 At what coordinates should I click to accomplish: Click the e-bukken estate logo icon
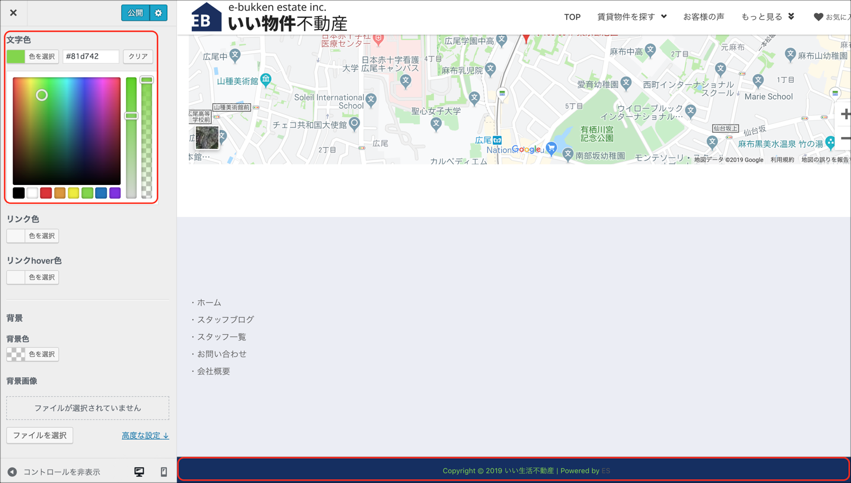point(206,18)
